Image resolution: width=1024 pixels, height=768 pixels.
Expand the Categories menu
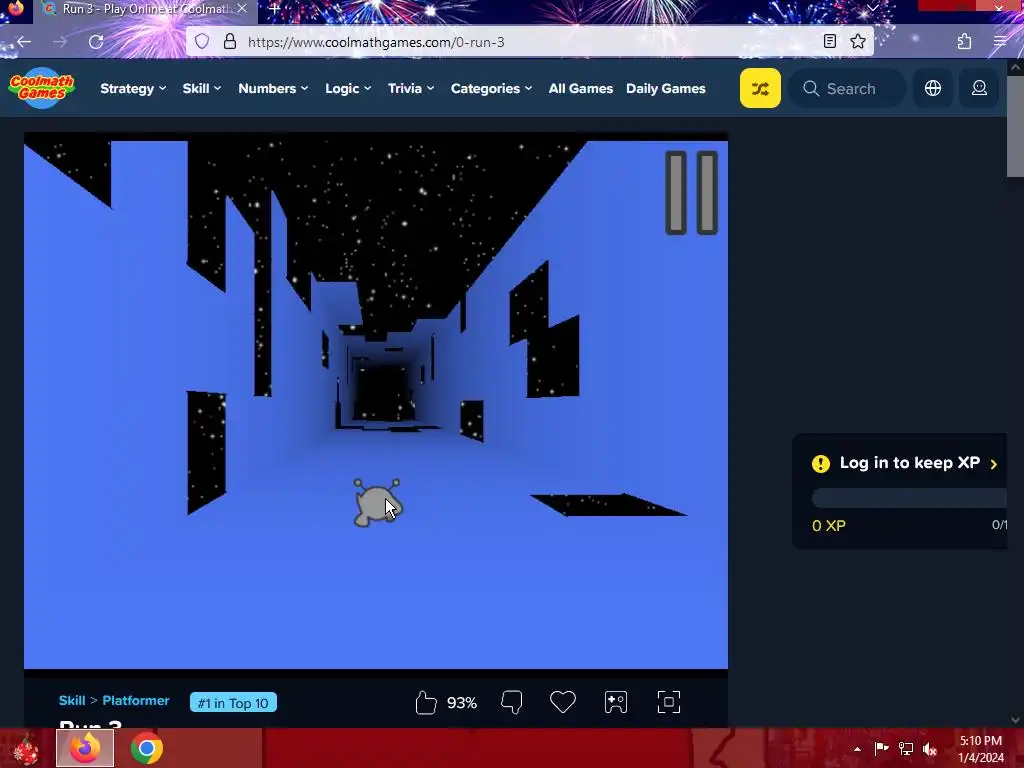point(491,88)
